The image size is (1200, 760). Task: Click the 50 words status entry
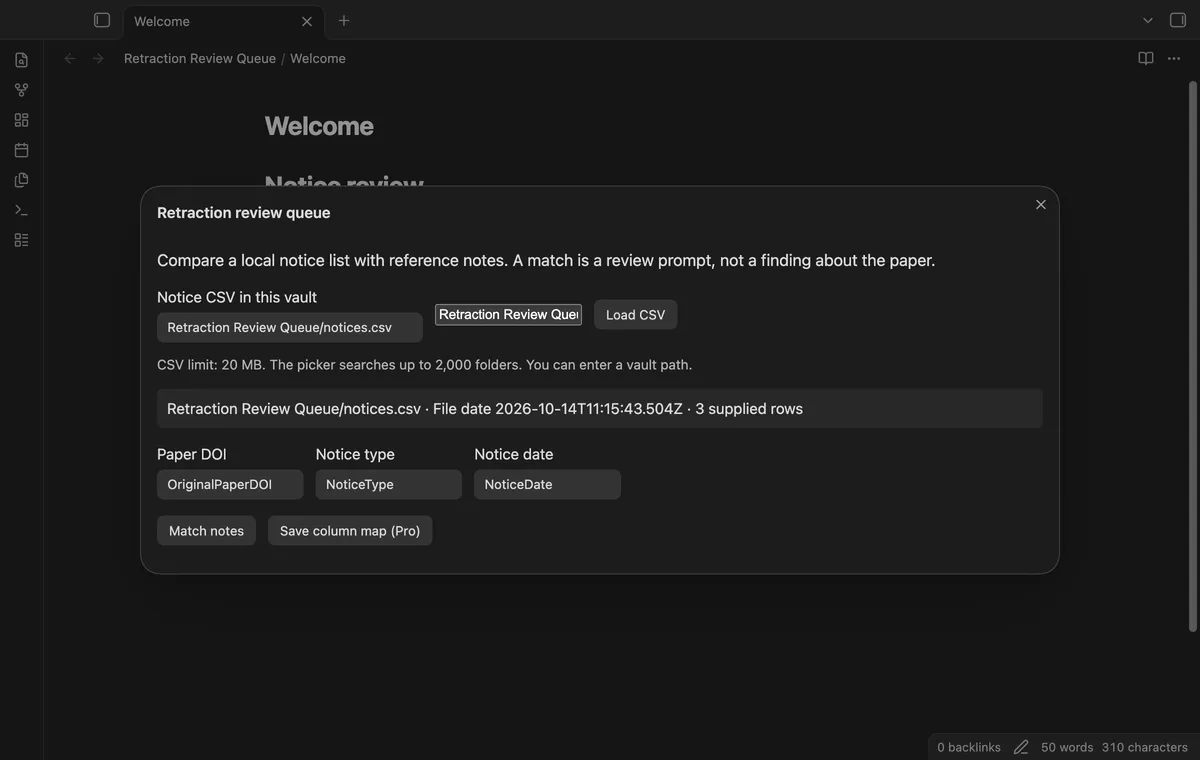(1067, 747)
